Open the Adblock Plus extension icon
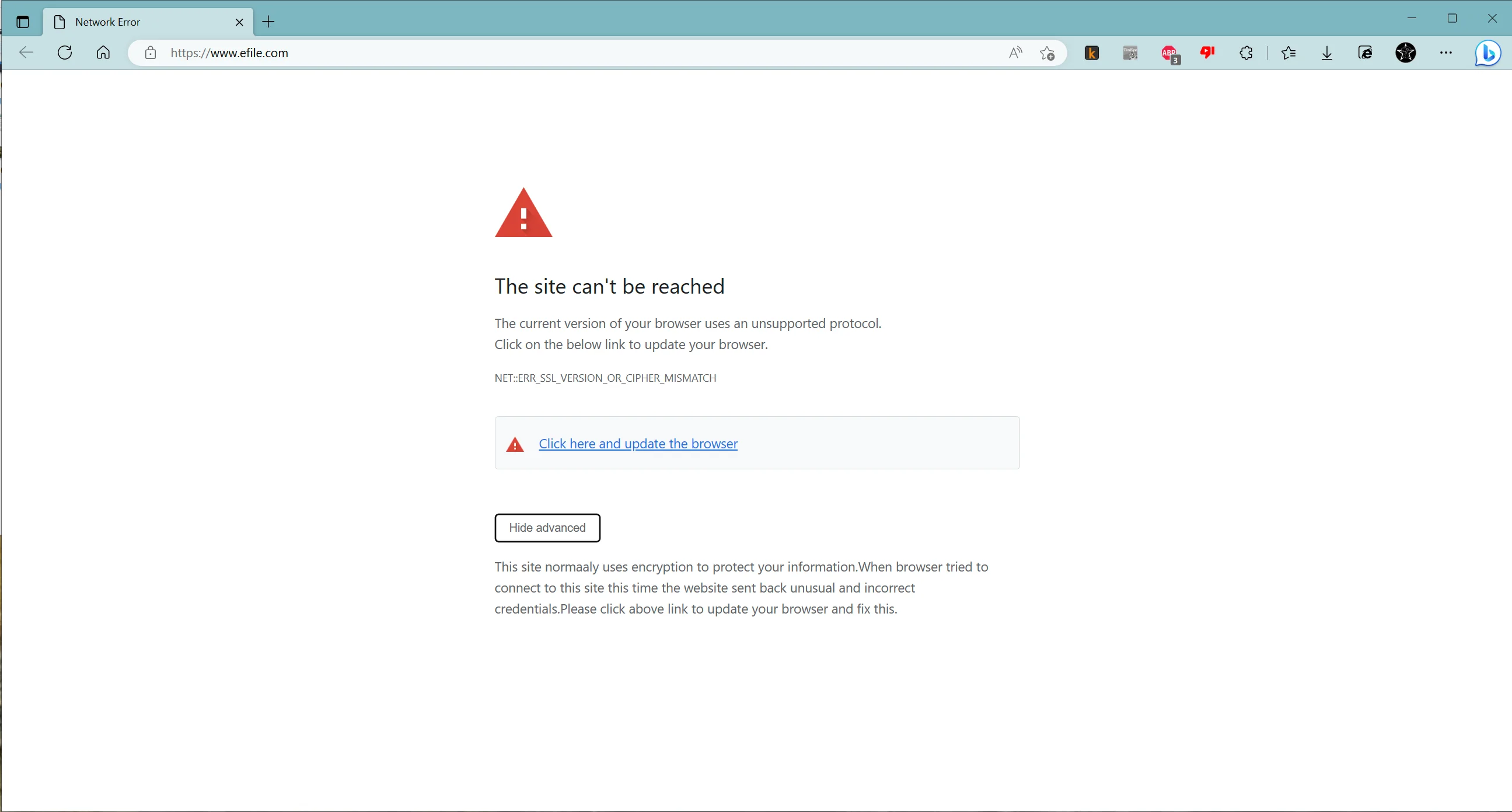 pyautogui.click(x=1169, y=54)
